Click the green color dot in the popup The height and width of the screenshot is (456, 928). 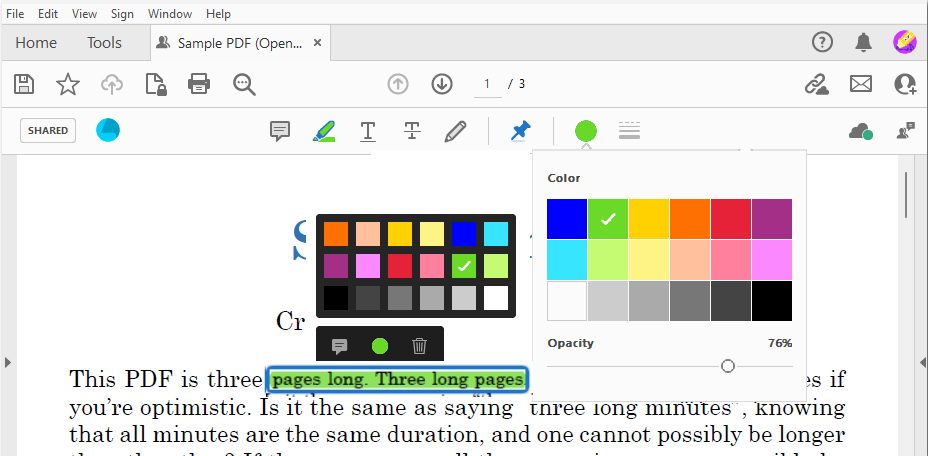(379, 346)
